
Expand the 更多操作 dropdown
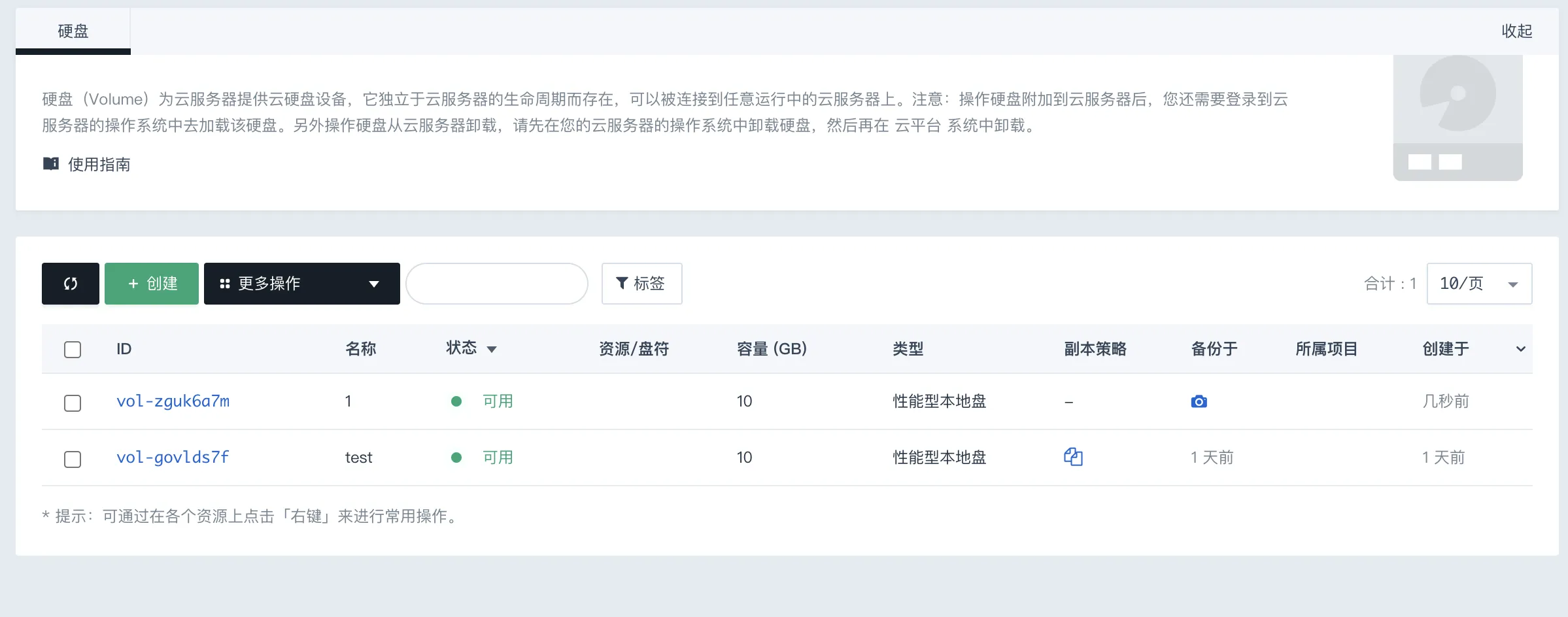tap(302, 284)
